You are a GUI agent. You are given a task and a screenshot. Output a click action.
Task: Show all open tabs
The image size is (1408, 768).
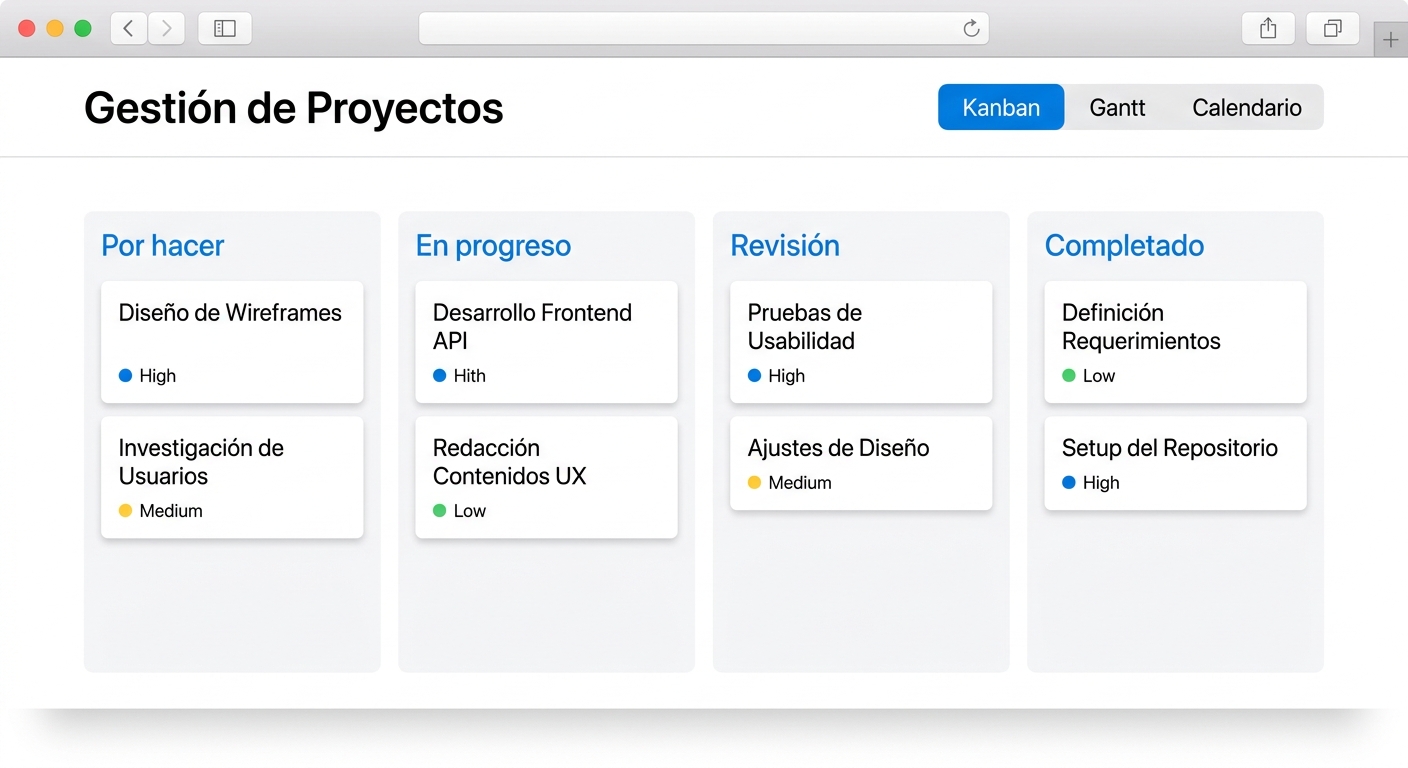pyautogui.click(x=1331, y=28)
